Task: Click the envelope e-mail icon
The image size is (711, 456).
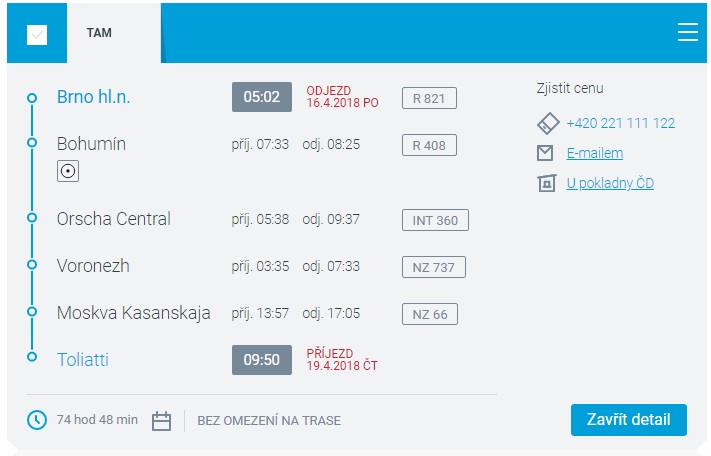Action: point(546,153)
